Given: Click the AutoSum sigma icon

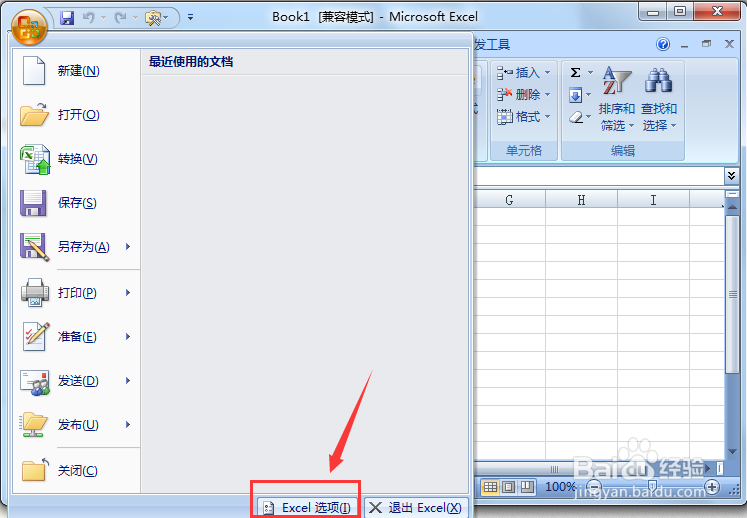Looking at the screenshot, I should [x=575, y=72].
